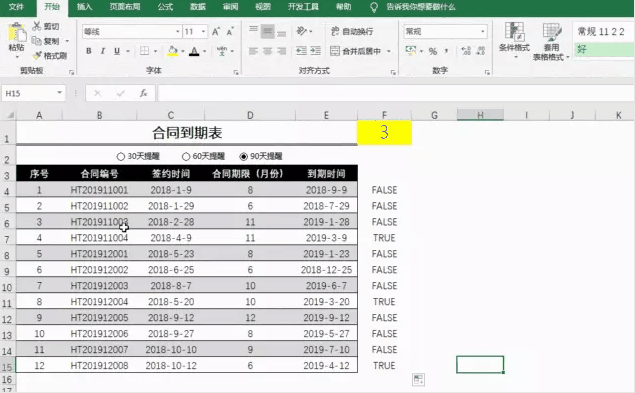Switch to the 插入 tab
The image size is (635, 393).
[x=85, y=7]
